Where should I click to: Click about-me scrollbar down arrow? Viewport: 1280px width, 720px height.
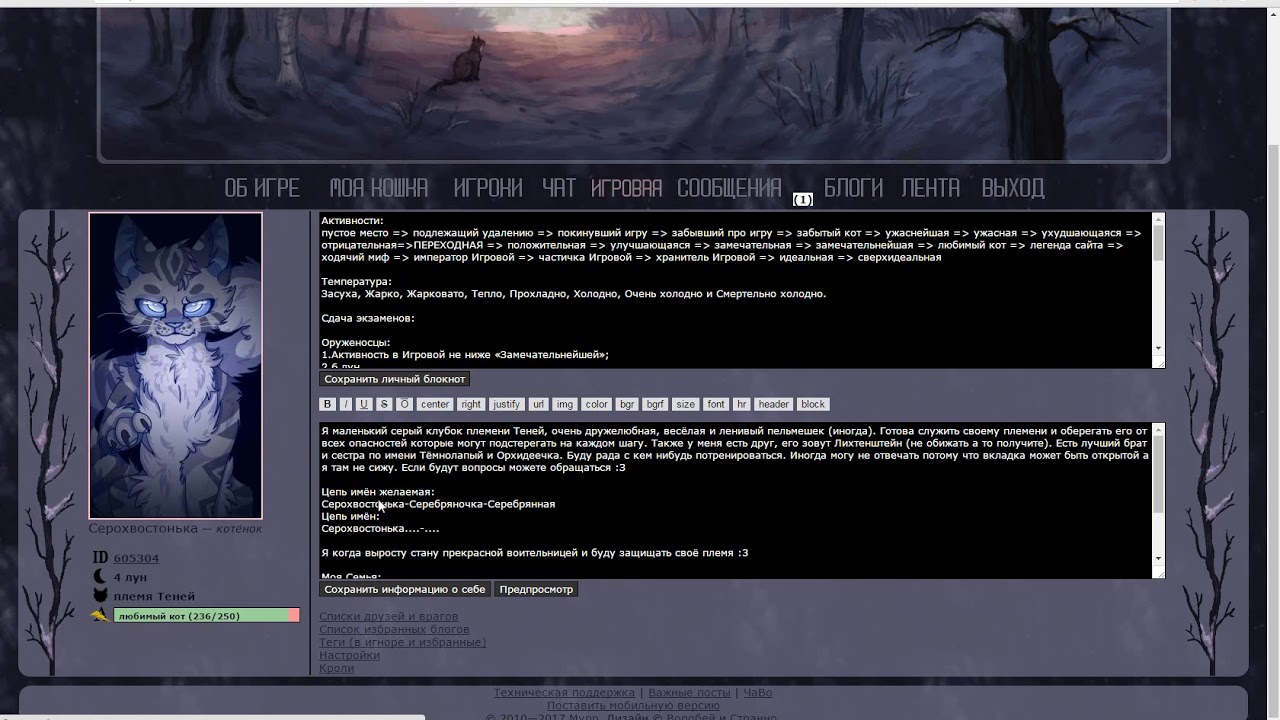pyautogui.click(x=1158, y=558)
